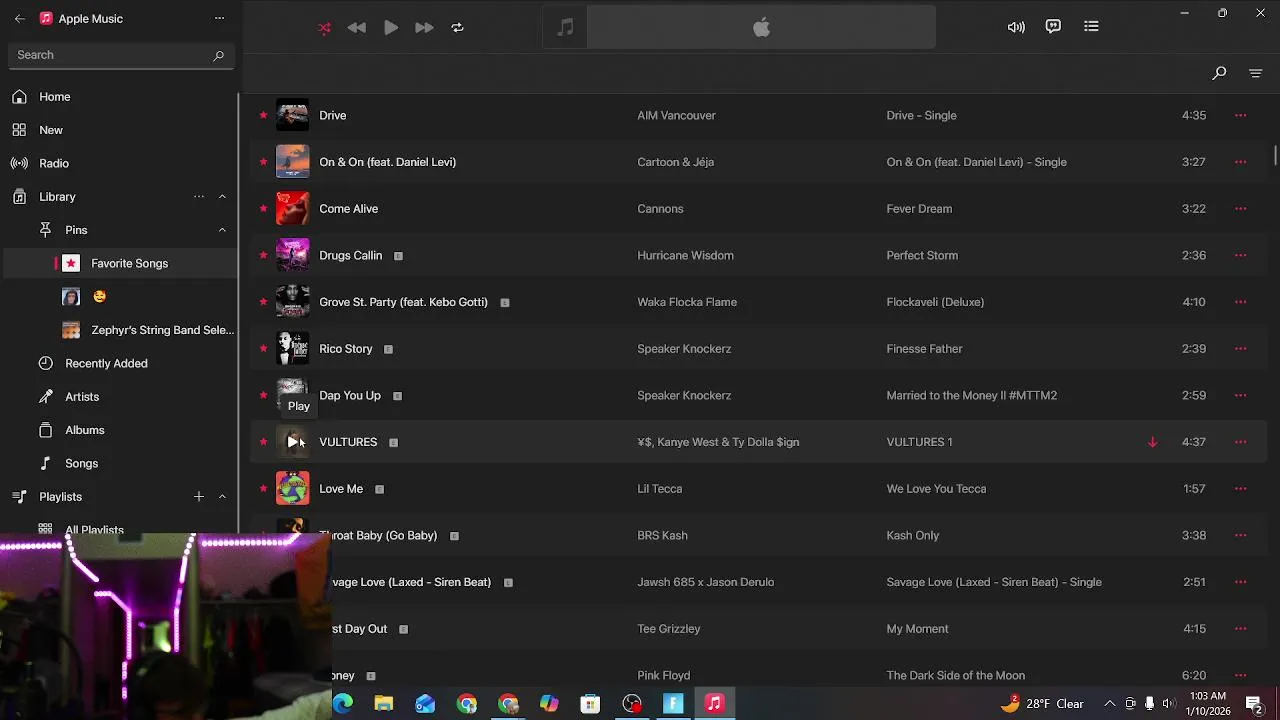Open more options for Come Alive
1280x720 pixels.
(1240, 208)
